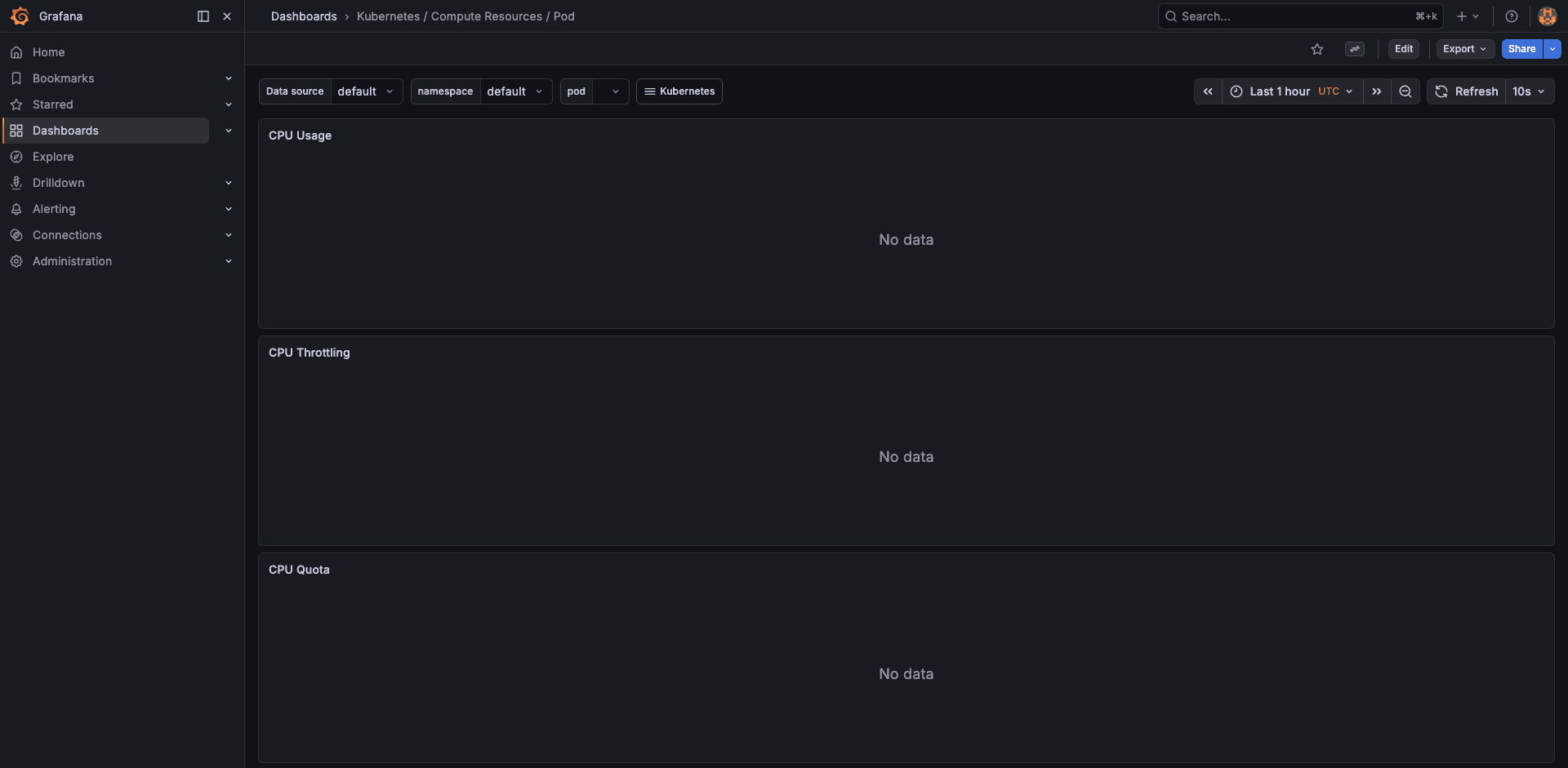The image size is (1568, 768).
Task: Shift time range back with double-left arrows
Action: pyautogui.click(x=1208, y=91)
